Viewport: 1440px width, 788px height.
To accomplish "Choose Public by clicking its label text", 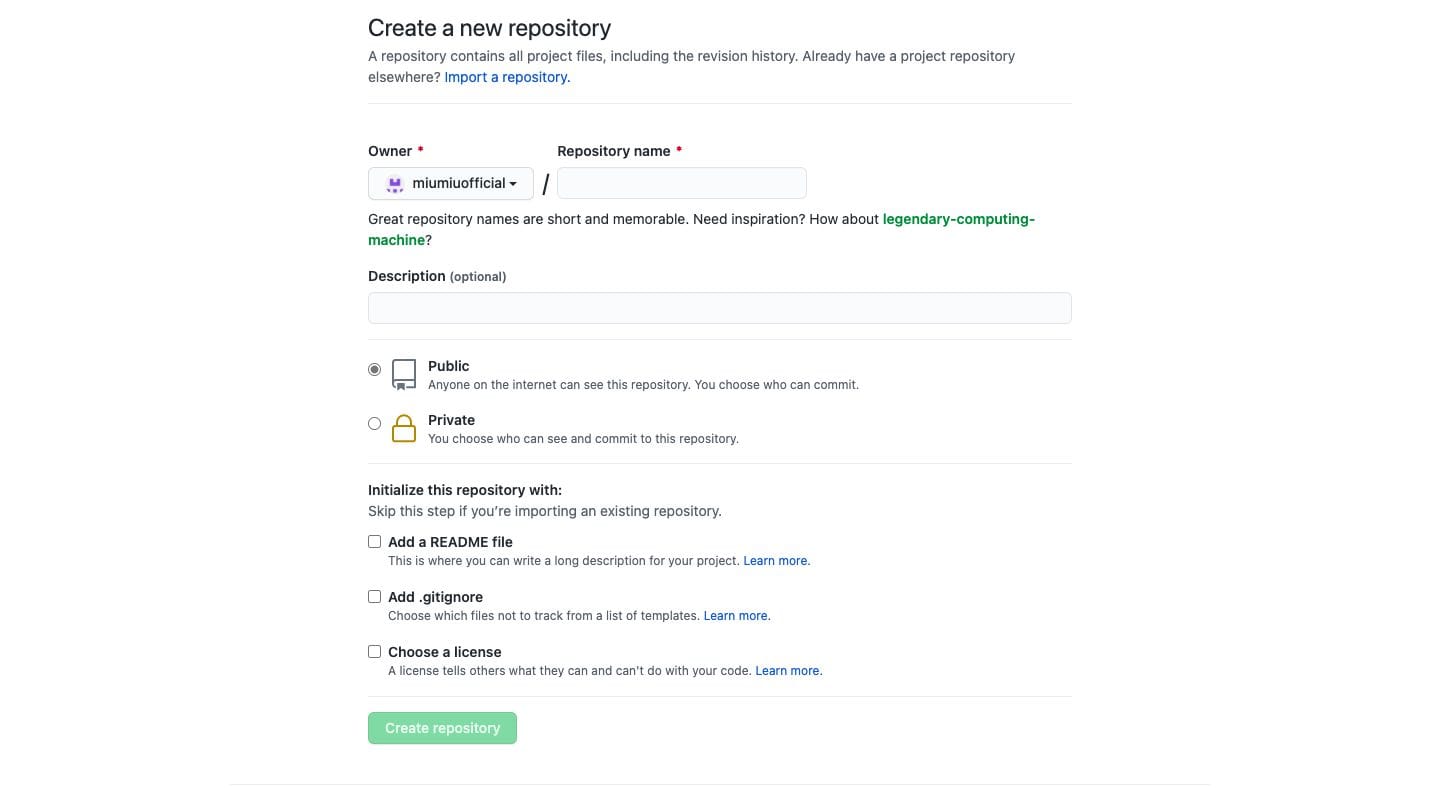I will [448, 366].
